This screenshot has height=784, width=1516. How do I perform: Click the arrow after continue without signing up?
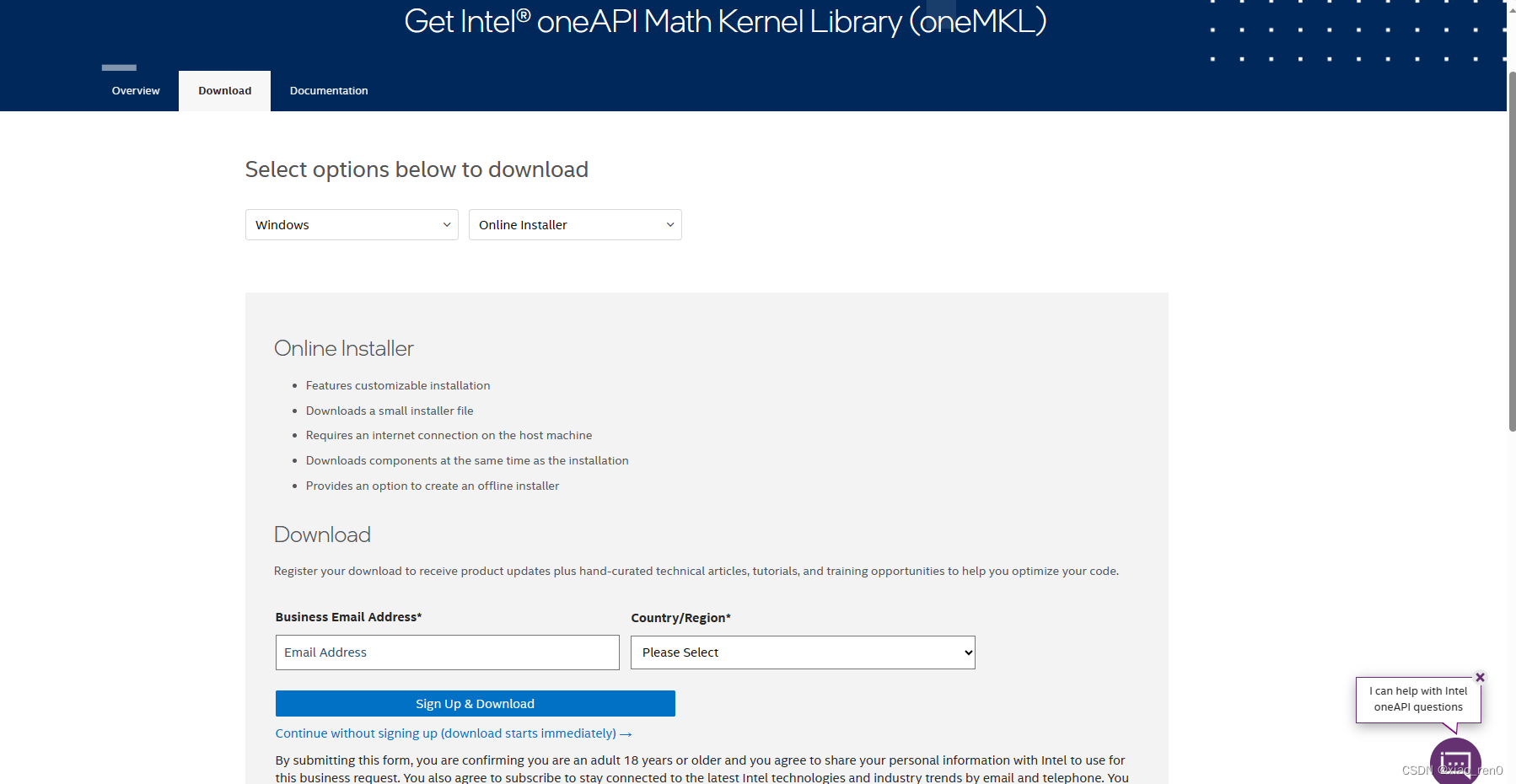[626, 733]
